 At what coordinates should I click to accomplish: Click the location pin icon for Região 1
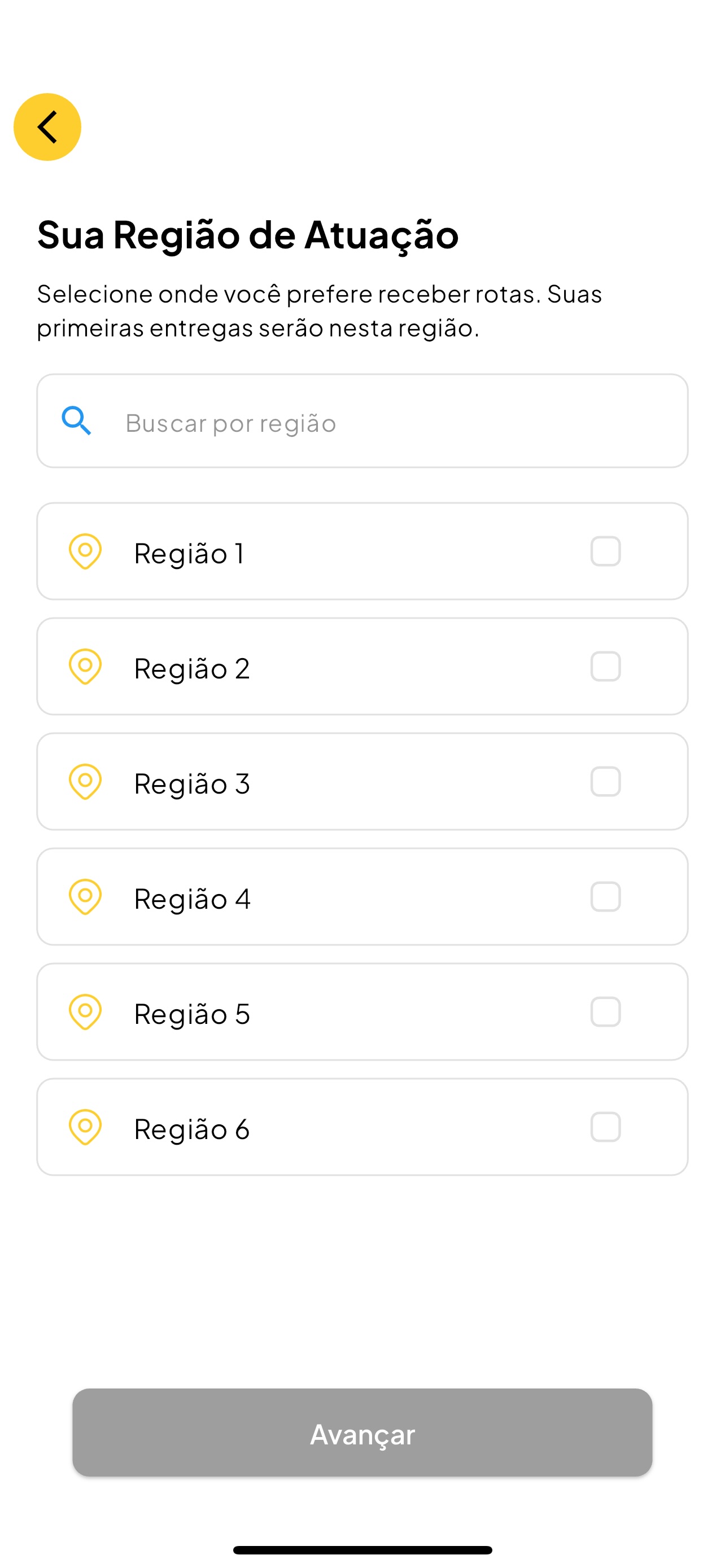[x=85, y=551]
